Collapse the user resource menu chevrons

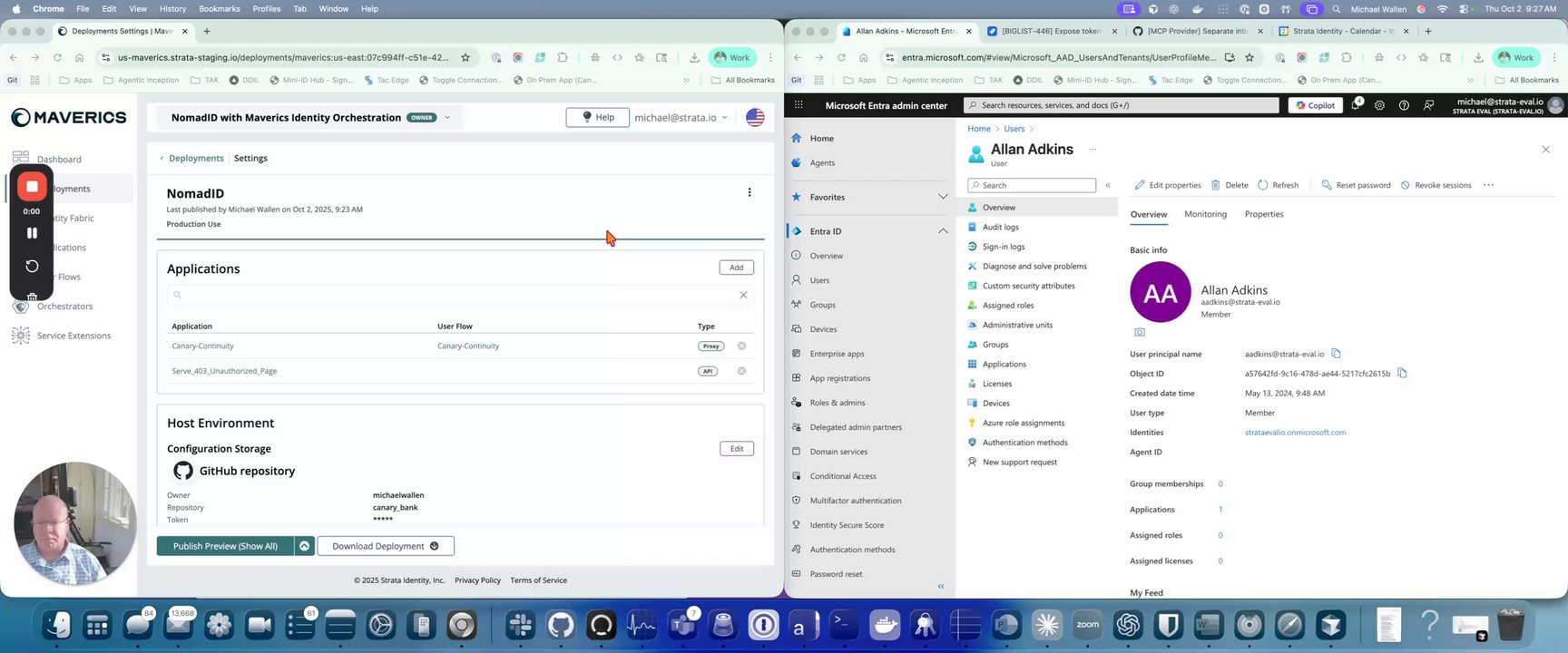point(1108,185)
